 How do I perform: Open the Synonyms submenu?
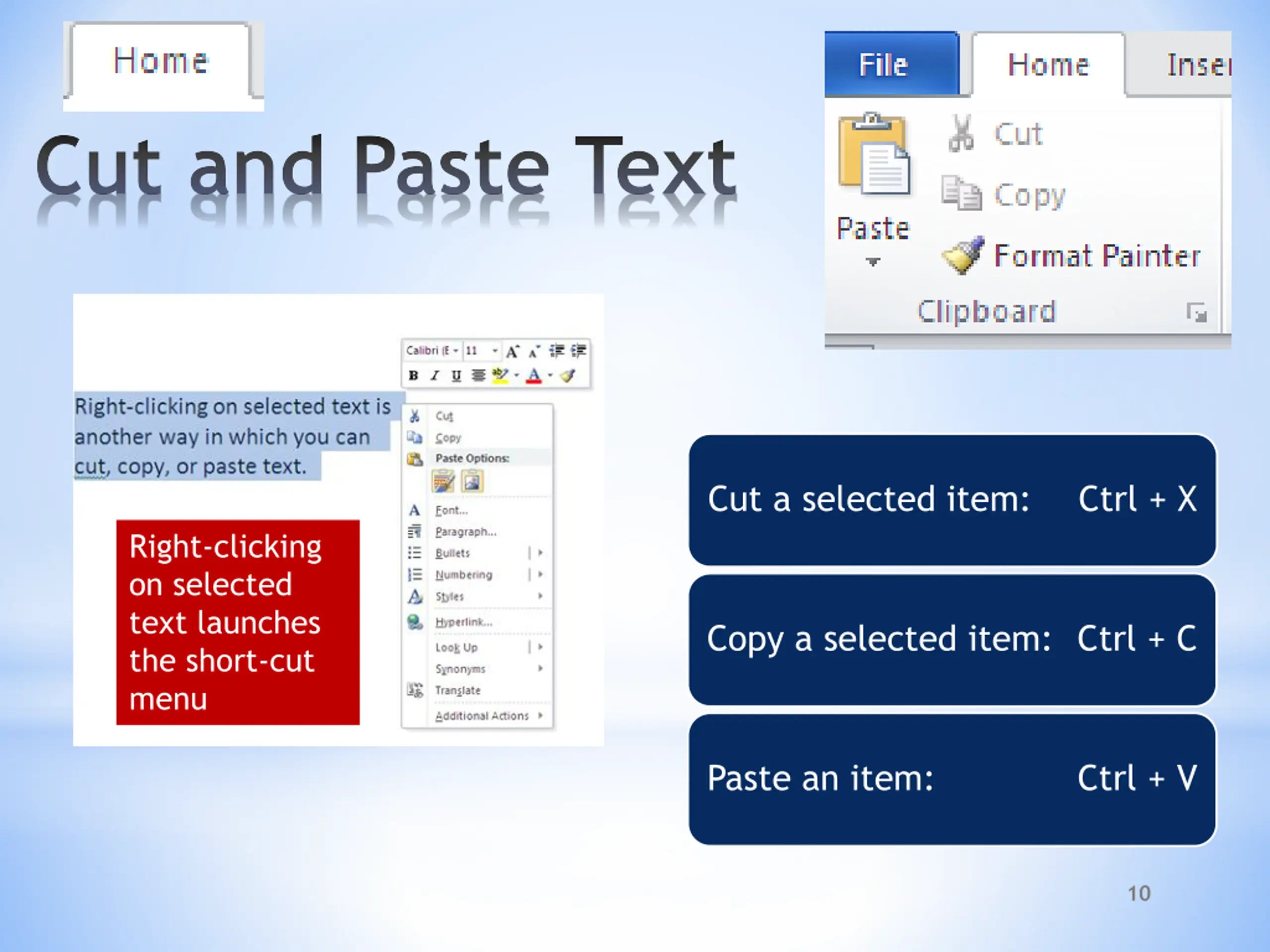click(478, 669)
